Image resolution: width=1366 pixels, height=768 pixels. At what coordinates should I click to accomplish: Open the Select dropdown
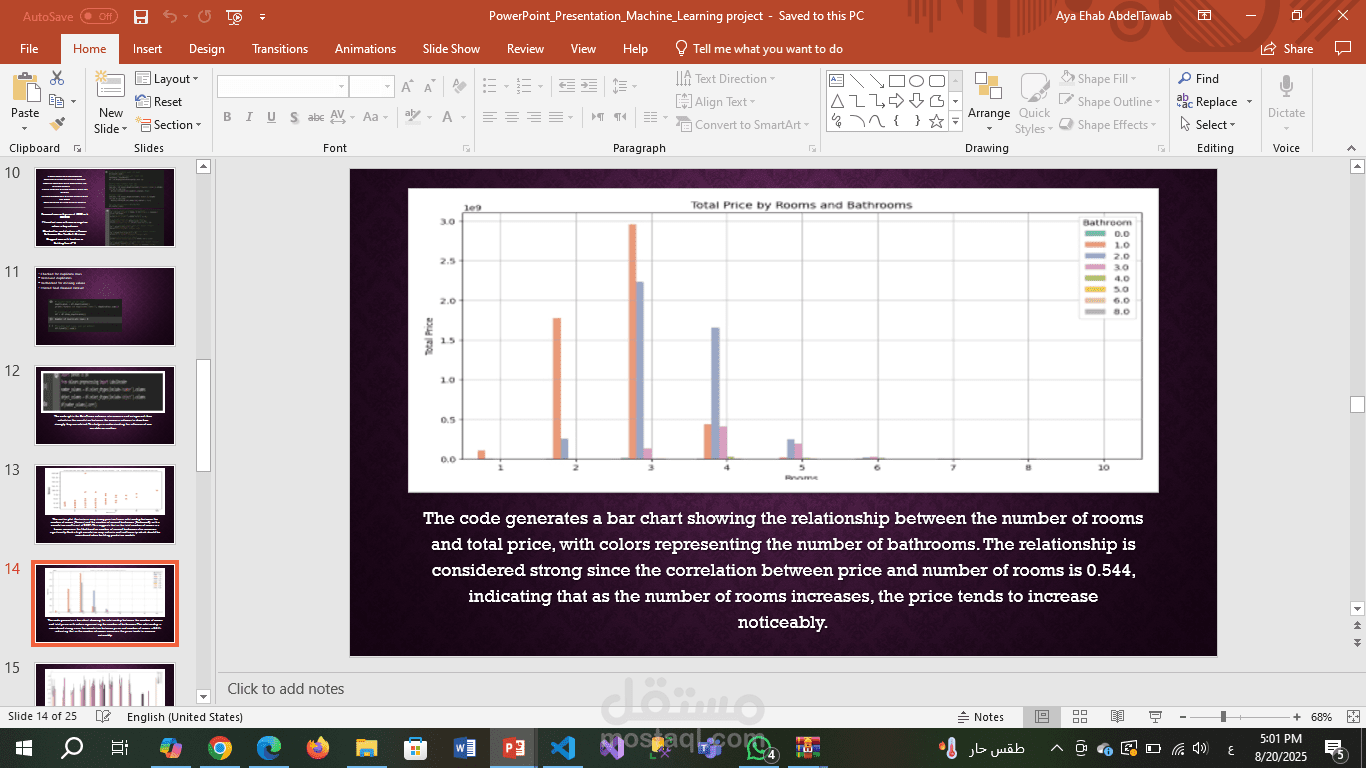pyautogui.click(x=1207, y=125)
